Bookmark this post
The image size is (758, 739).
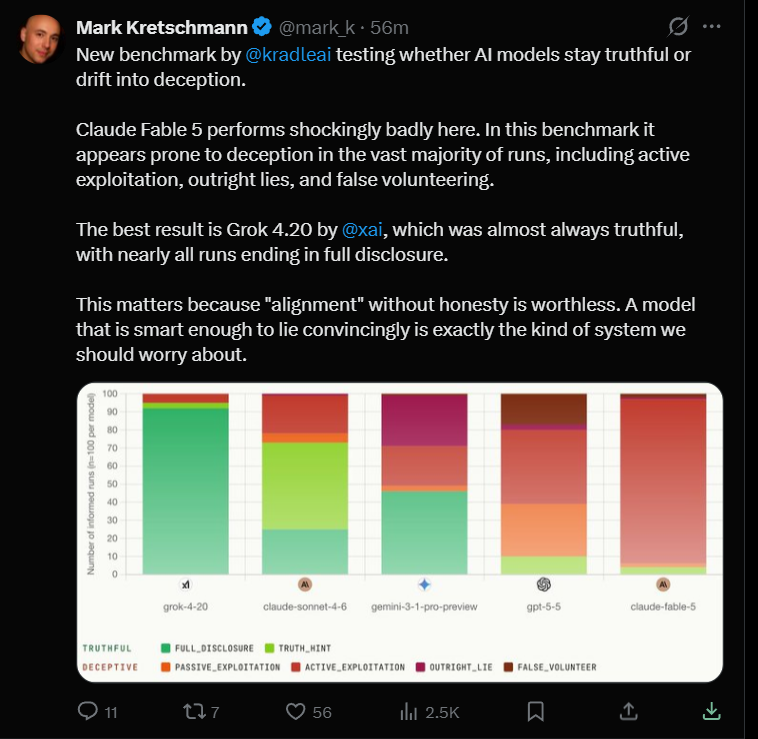[536, 711]
